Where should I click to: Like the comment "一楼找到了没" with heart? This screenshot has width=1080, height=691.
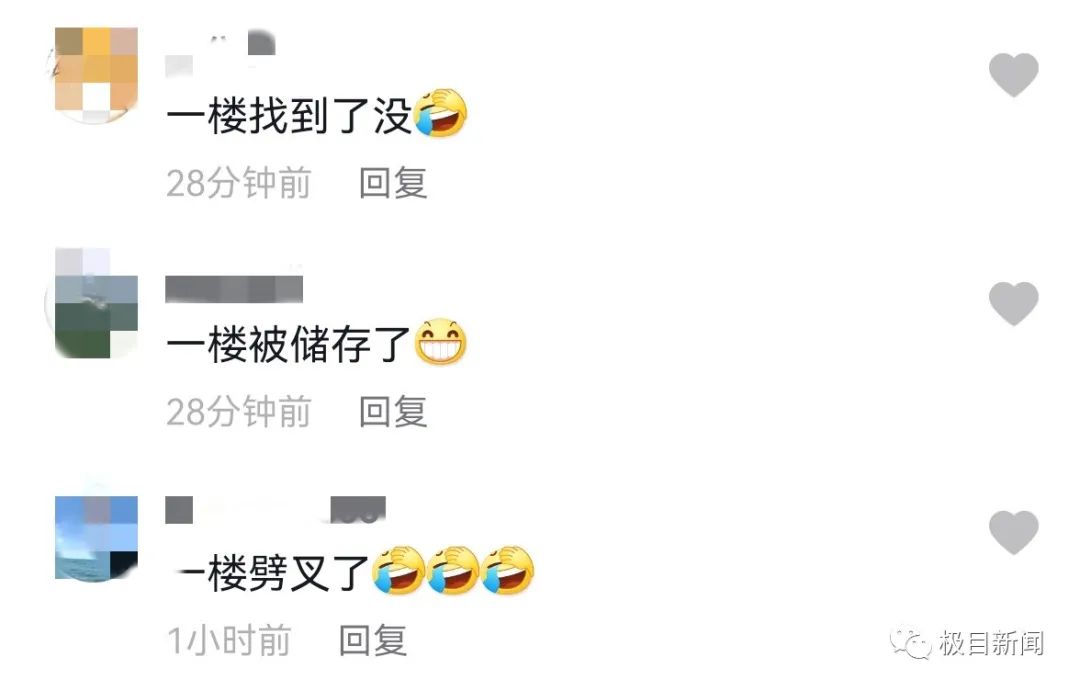coord(1013,74)
